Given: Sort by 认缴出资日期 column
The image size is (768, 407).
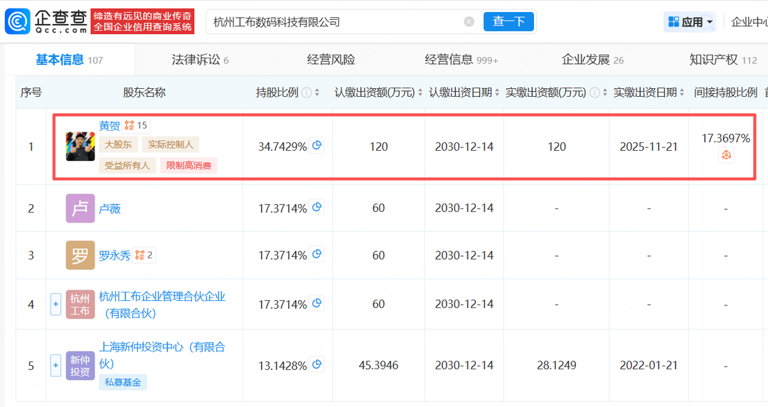Looking at the screenshot, I should click(497, 93).
